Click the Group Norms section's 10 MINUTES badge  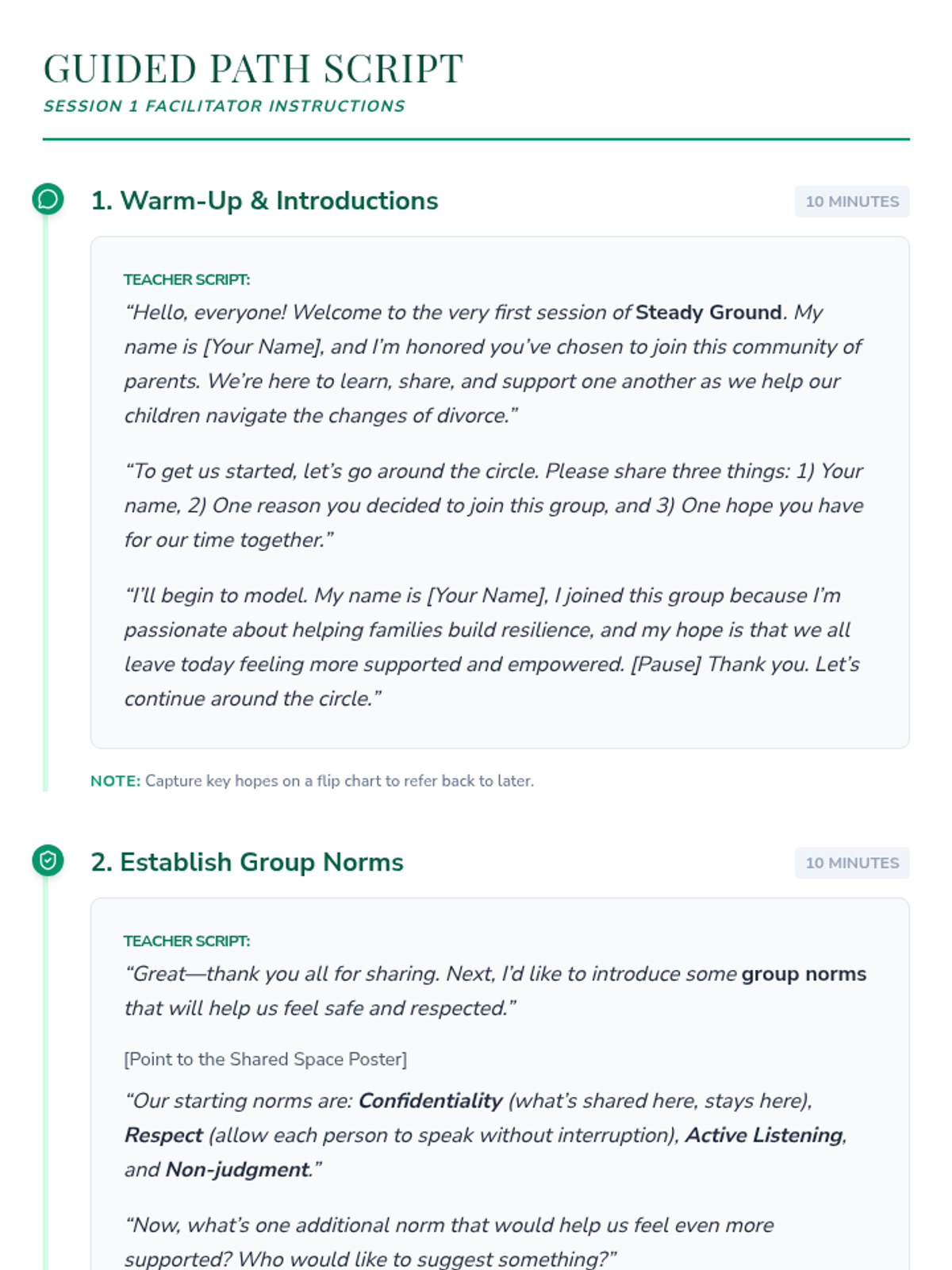tap(852, 863)
